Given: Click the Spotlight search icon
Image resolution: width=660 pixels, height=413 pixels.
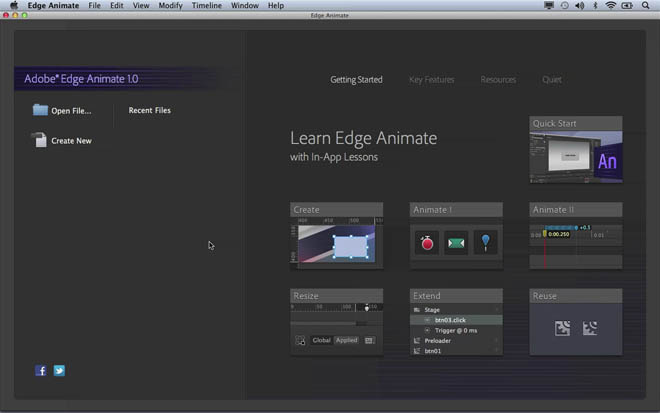Looking at the screenshot, I should [x=645, y=5].
